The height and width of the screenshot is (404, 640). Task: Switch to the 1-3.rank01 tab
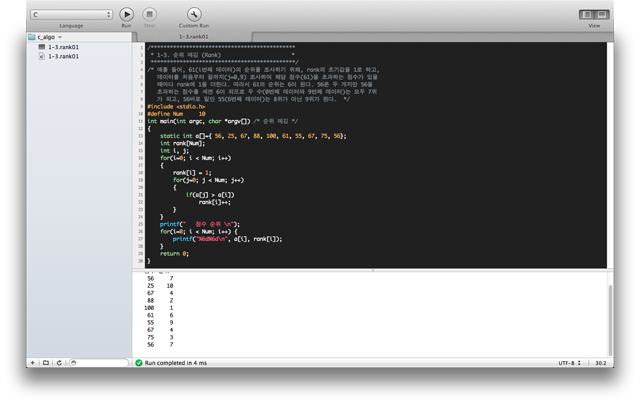[x=193, y=37]
